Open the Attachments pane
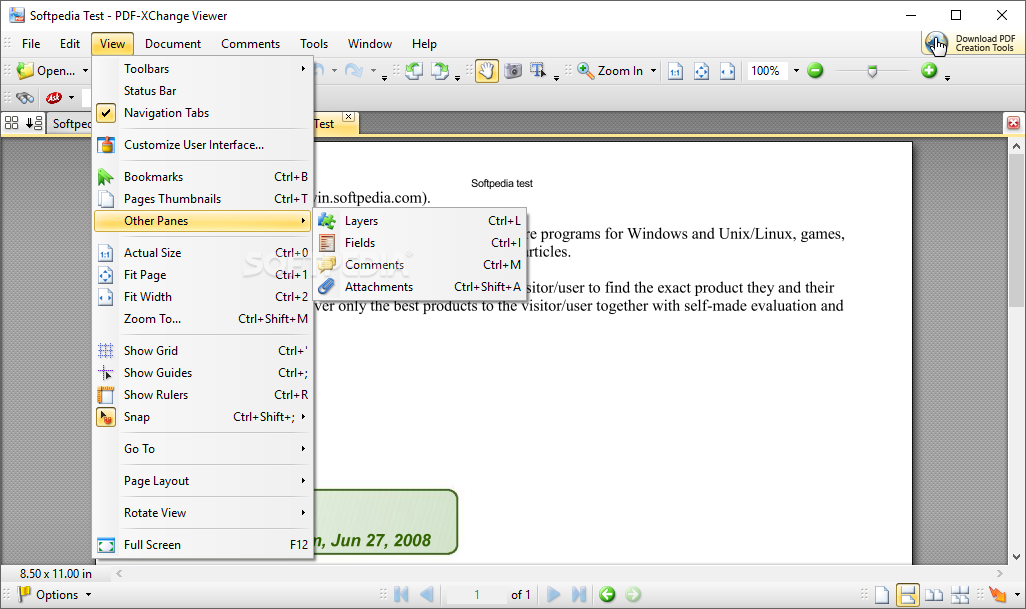Viewport: 1026px width, 609px height. (419, 287)
